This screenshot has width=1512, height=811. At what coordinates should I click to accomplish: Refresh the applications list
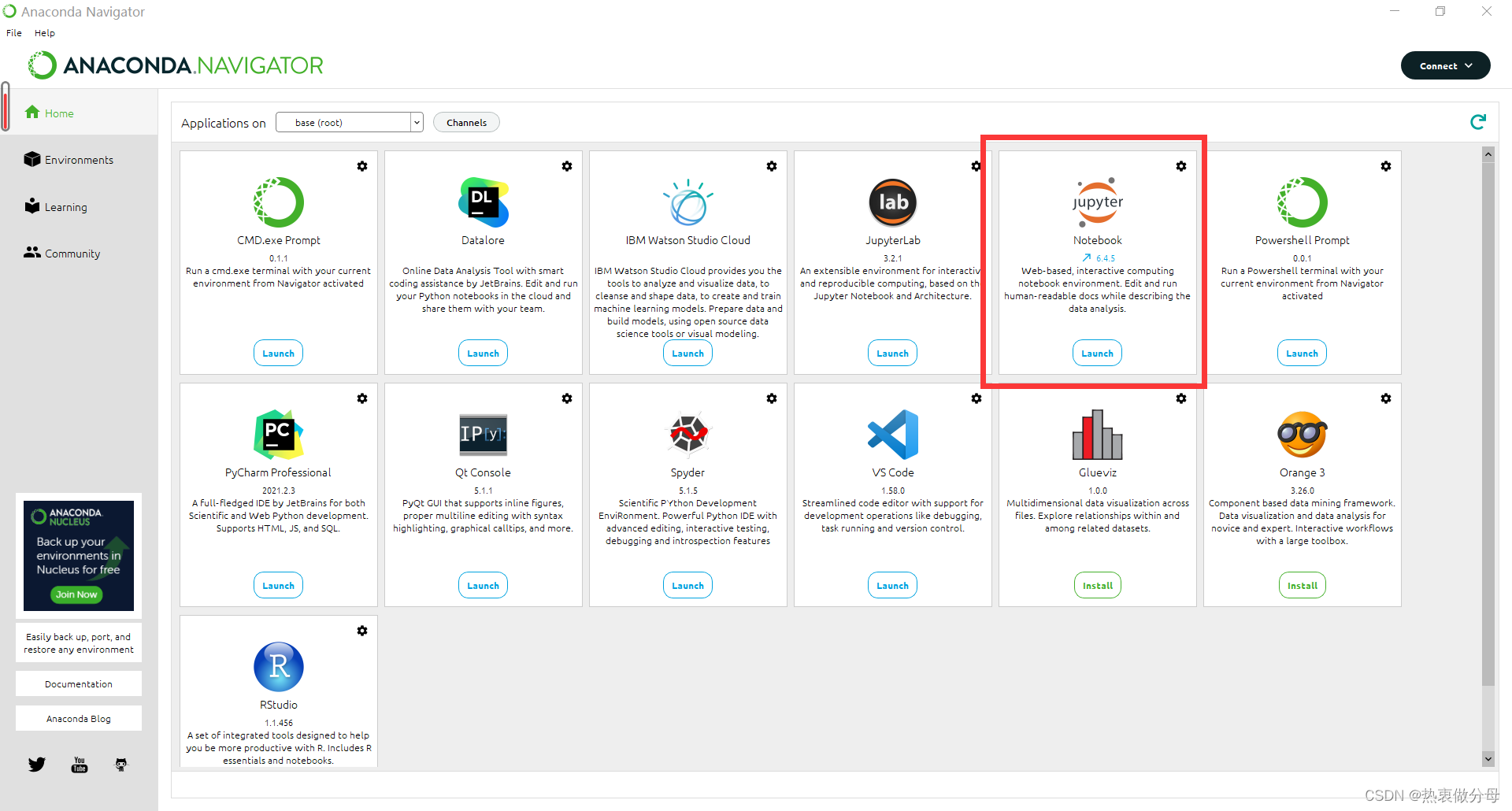[1478, 121]
